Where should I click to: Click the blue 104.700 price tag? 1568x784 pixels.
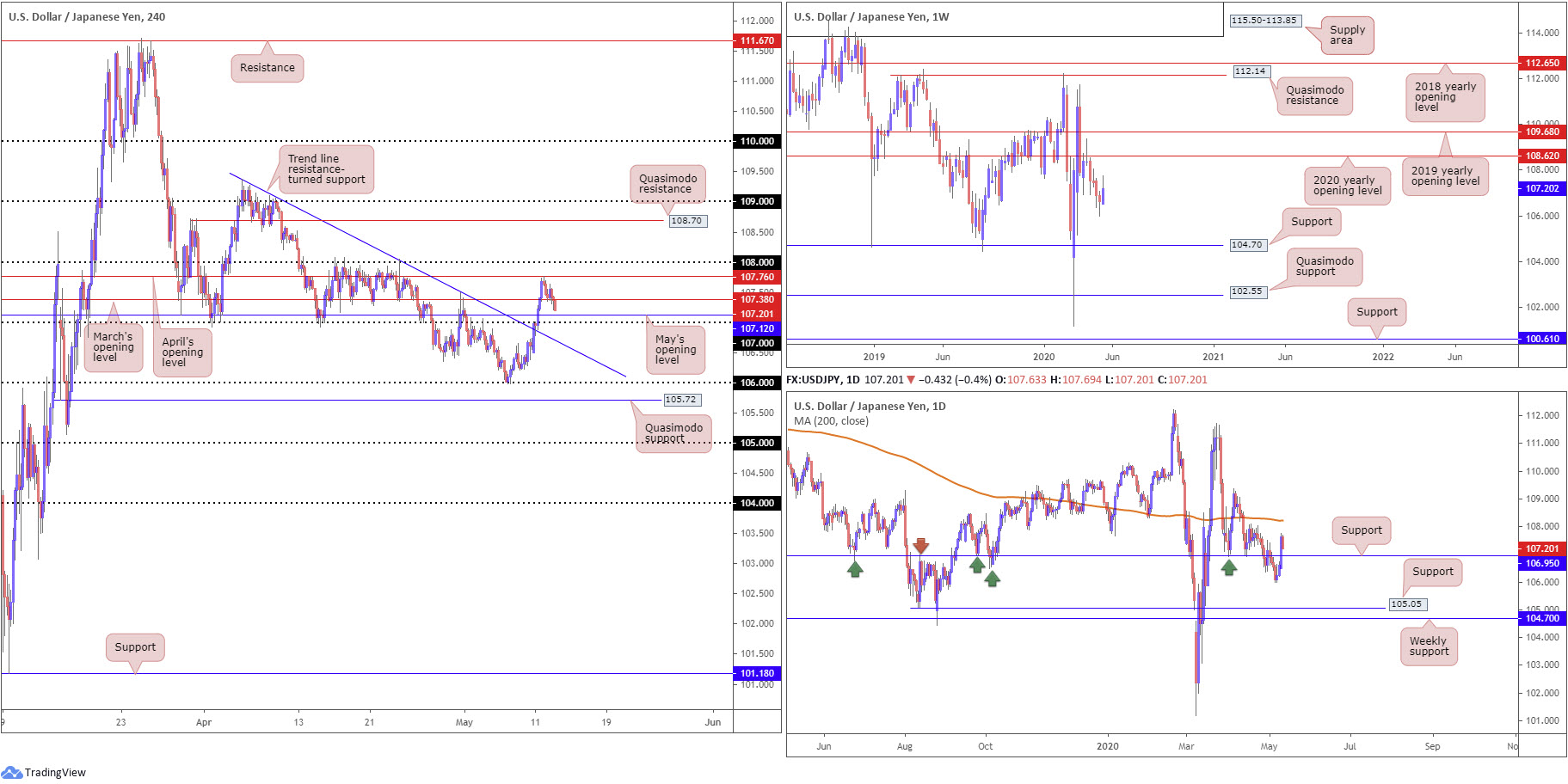[1542, 618]
